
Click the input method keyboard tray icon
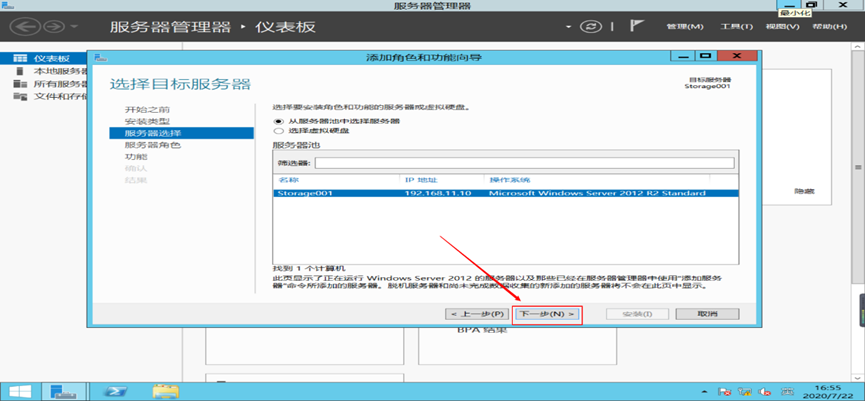788,392
